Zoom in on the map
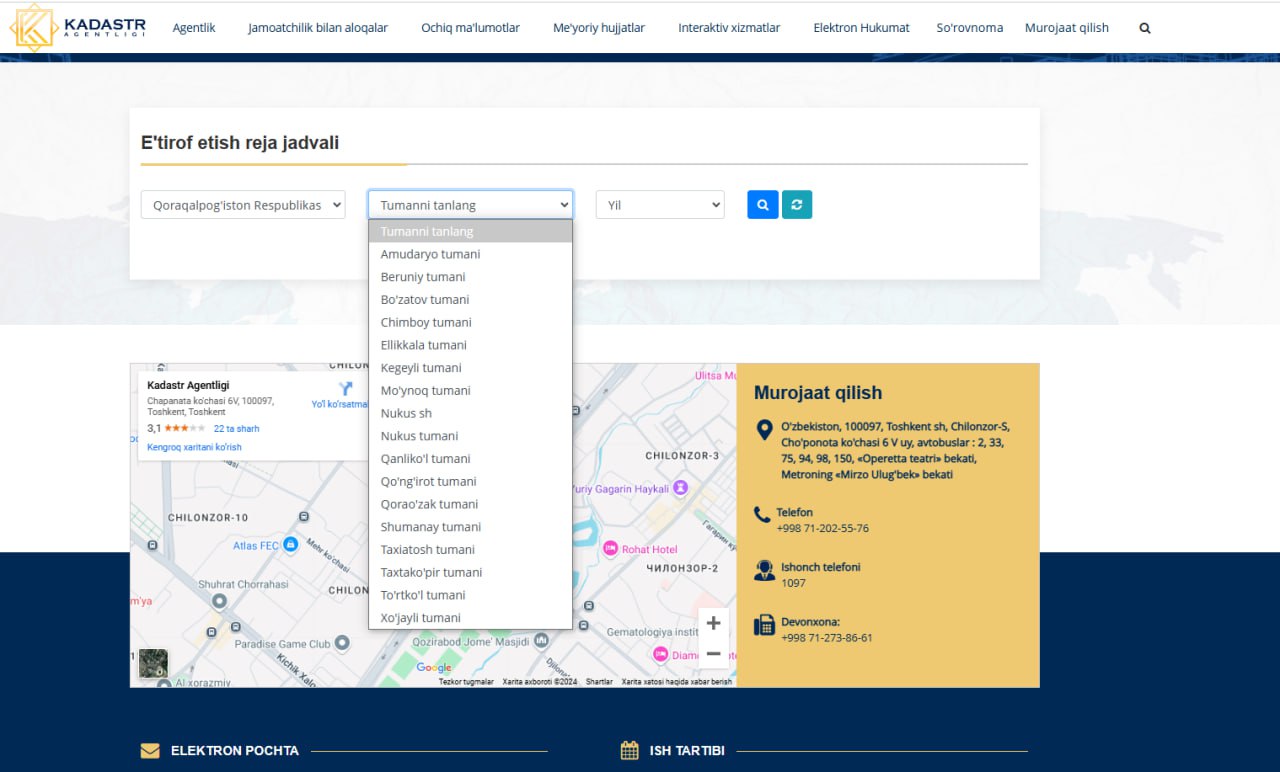Image resolution: width=1280 pixels, height=772 pixels. pos(713,623)
